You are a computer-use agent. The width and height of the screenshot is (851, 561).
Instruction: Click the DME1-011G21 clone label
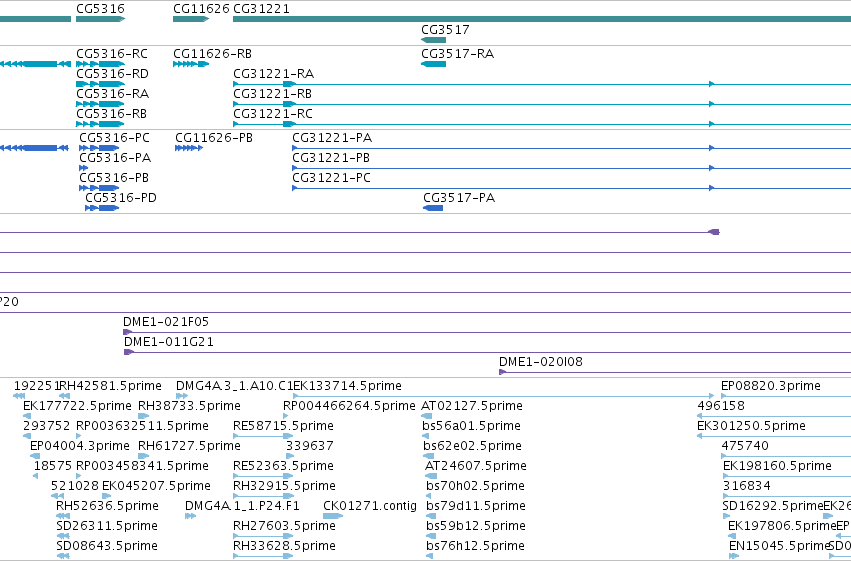(169, 342)
